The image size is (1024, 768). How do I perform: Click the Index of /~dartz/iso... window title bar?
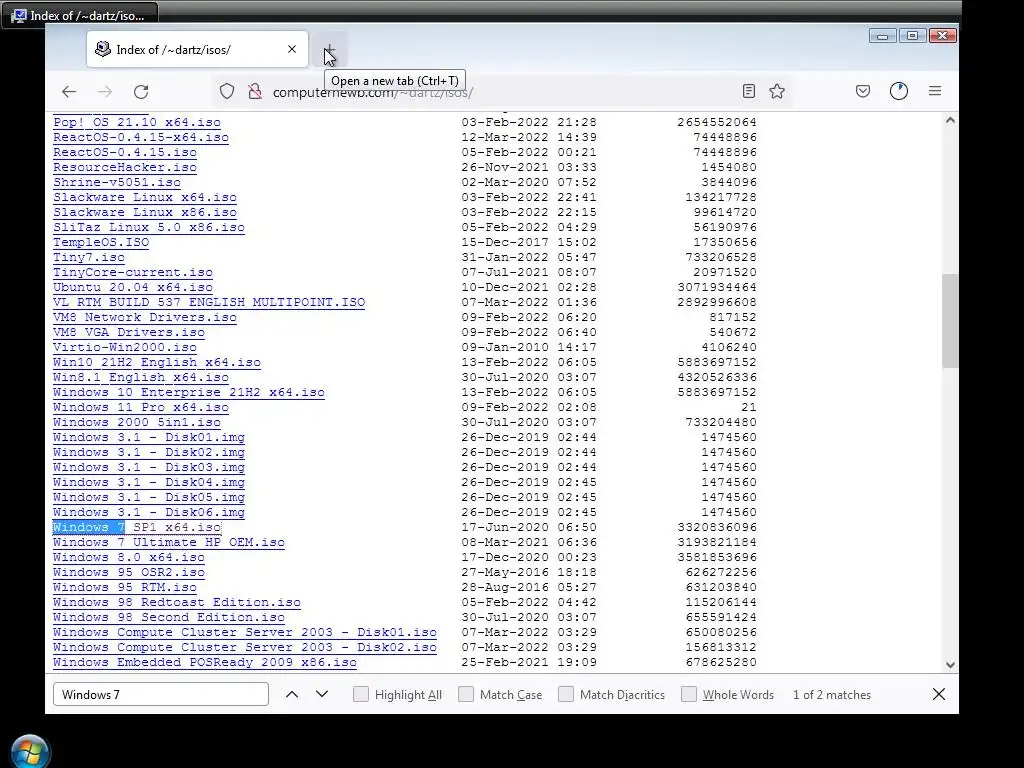tap(79, 15)
